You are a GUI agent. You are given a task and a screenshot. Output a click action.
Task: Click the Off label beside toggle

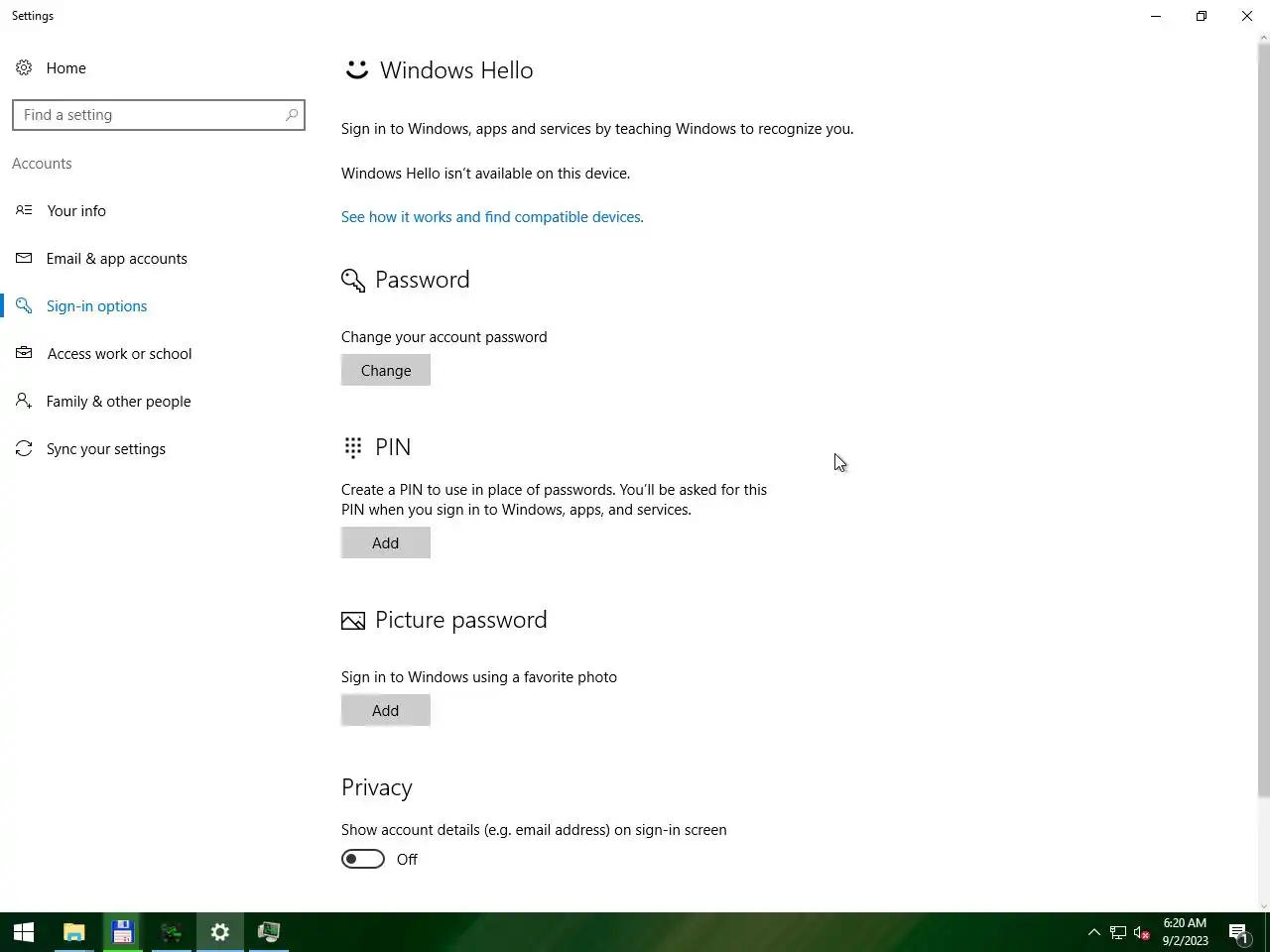pyautogui.click(x=407, y=859)
